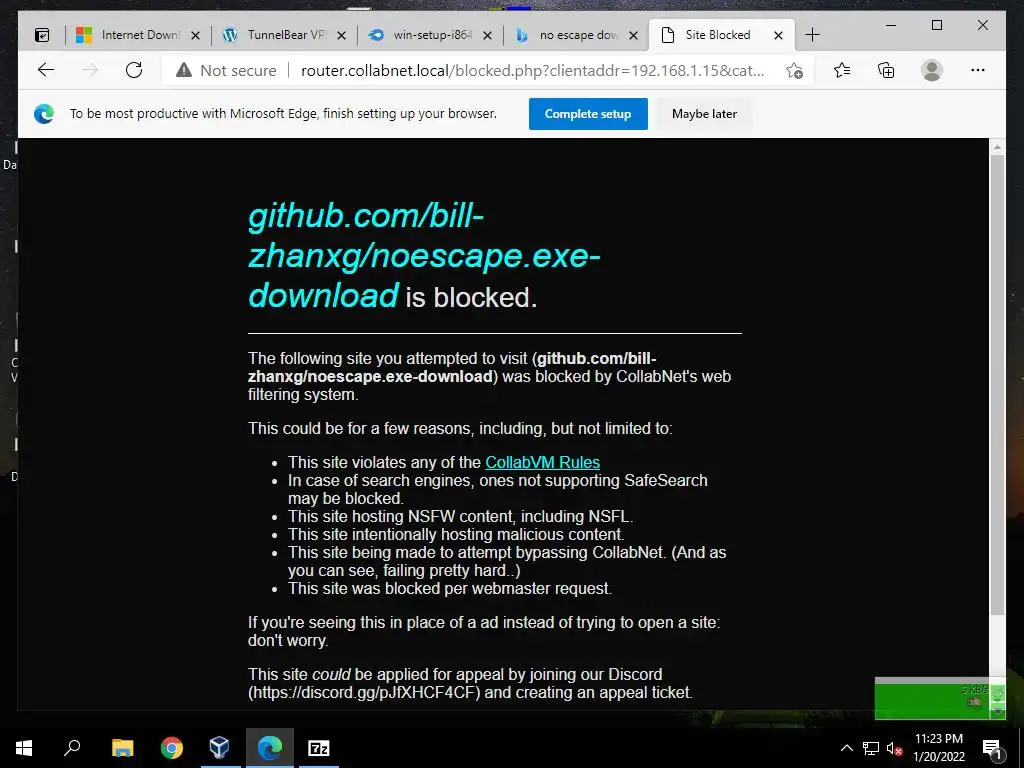Screen dimensions: 1024x768
Task: Launch Google Chrome from the taskbar
Action: pyautogui.click(x=171, y=748)
